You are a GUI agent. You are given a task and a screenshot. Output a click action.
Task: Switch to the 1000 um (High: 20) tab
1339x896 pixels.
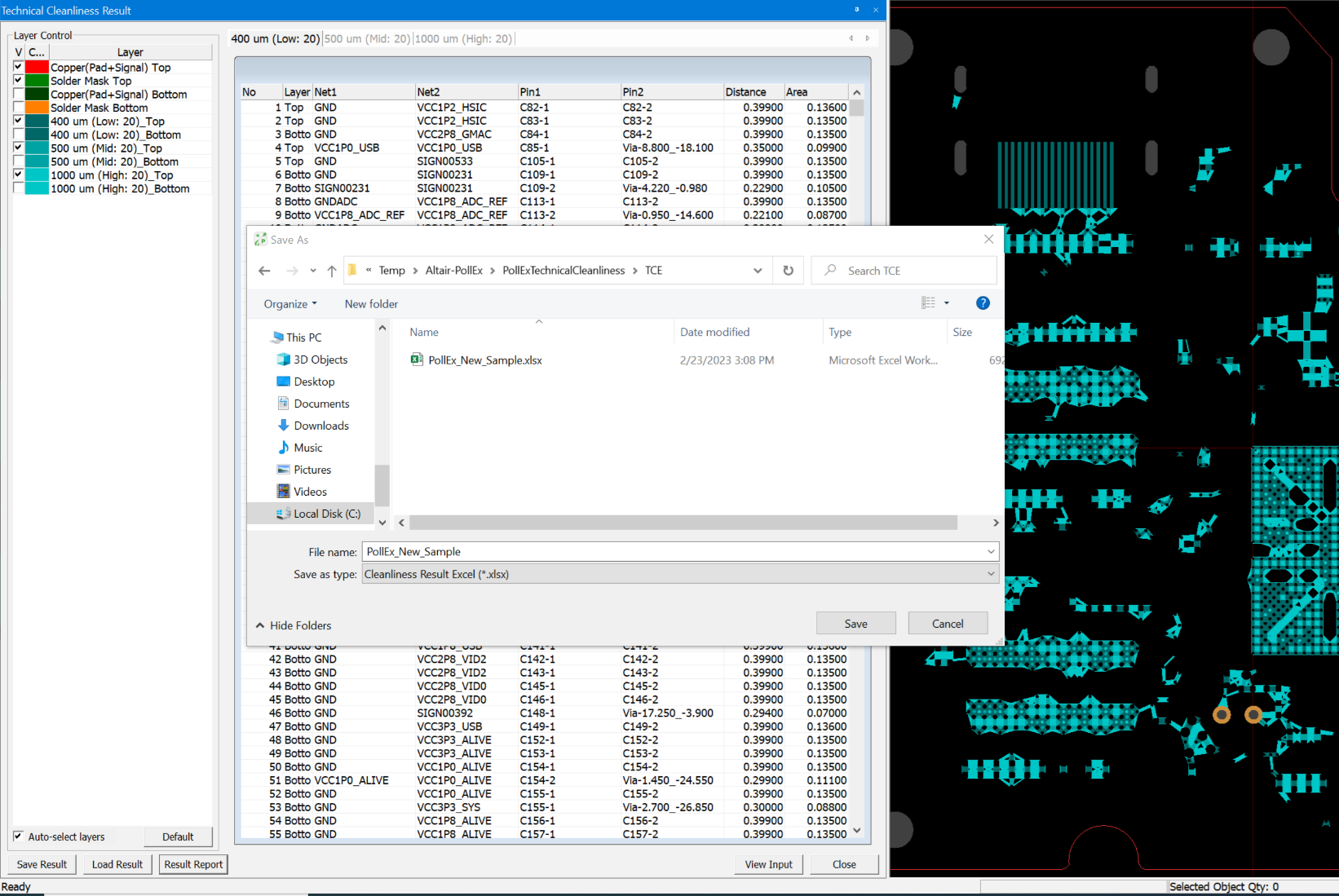463,38
